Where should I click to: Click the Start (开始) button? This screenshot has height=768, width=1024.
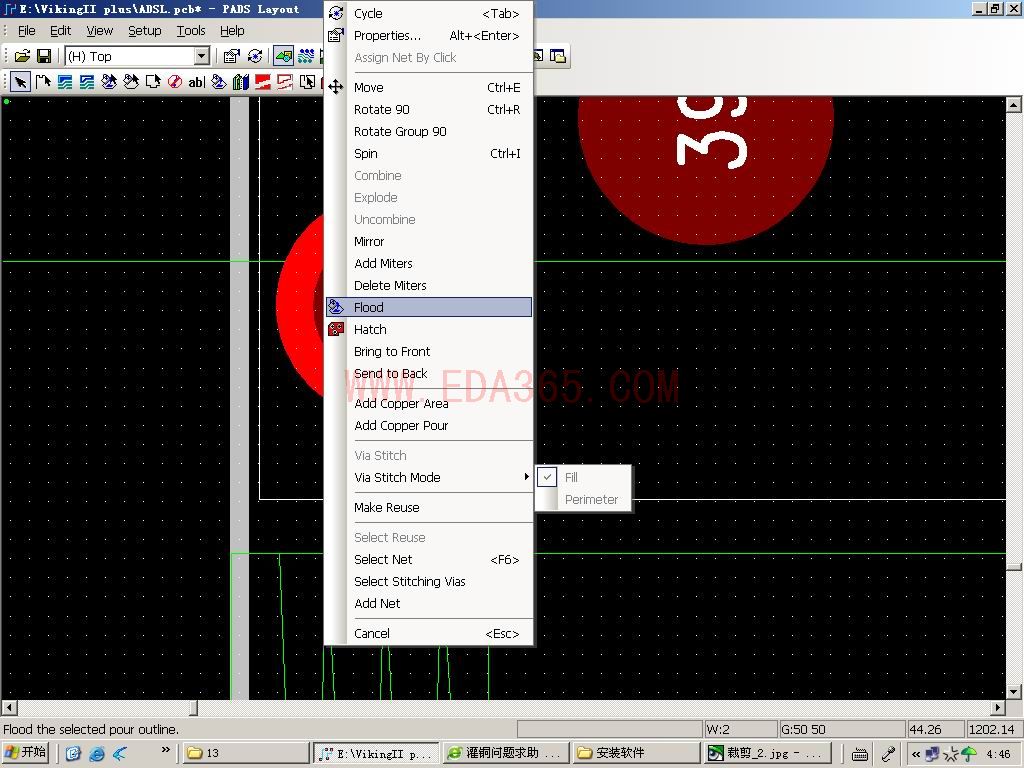tap(26, 753)
